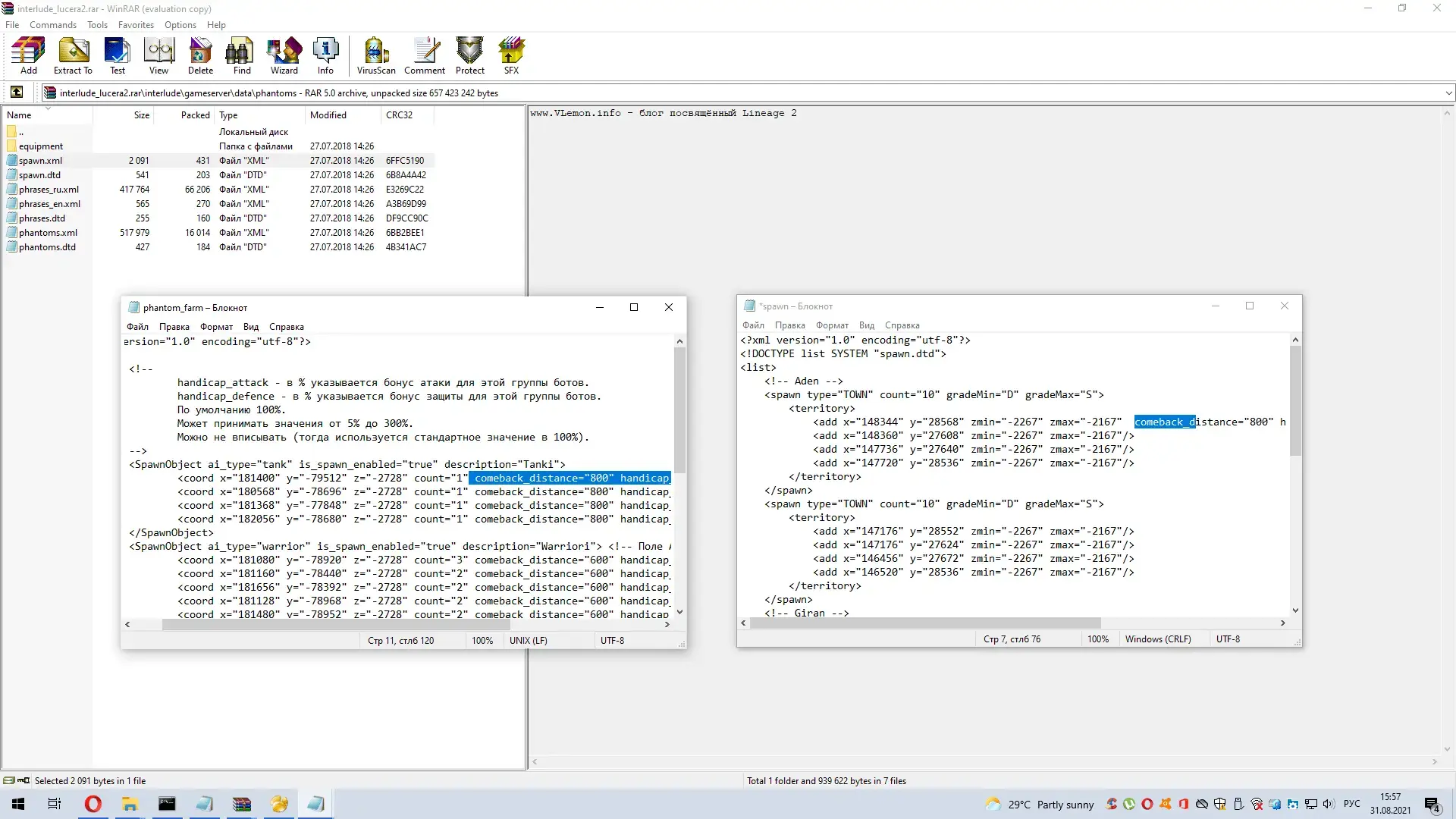Select phrases_ru.xml in file list
1456x819 pixels.
pos(49,189)
